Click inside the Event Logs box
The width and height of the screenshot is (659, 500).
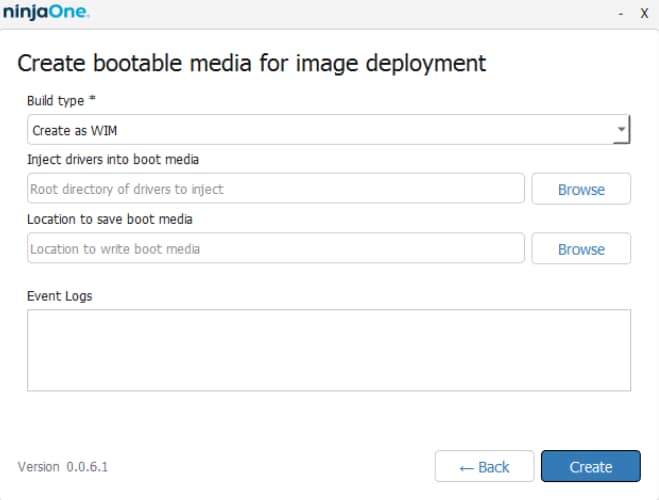[x=328, y=350]
